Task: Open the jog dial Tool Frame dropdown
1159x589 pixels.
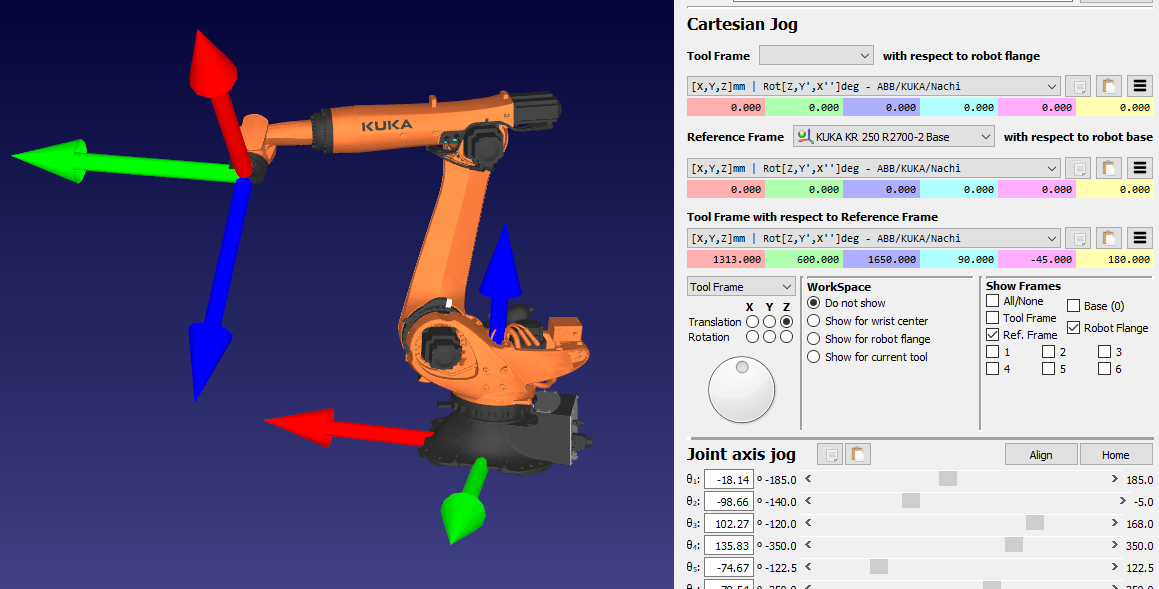Action: [x=741, y=287]
